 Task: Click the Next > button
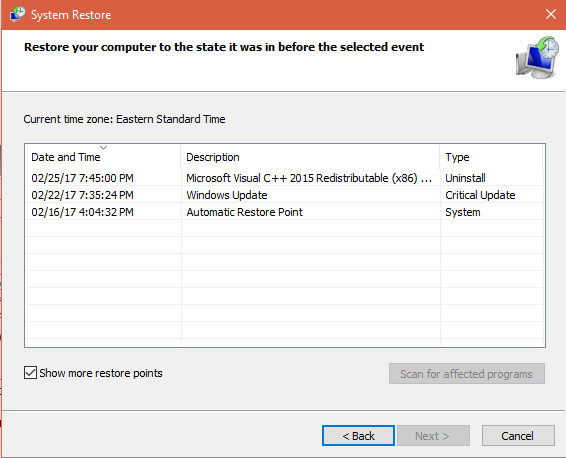coord(434,436)
